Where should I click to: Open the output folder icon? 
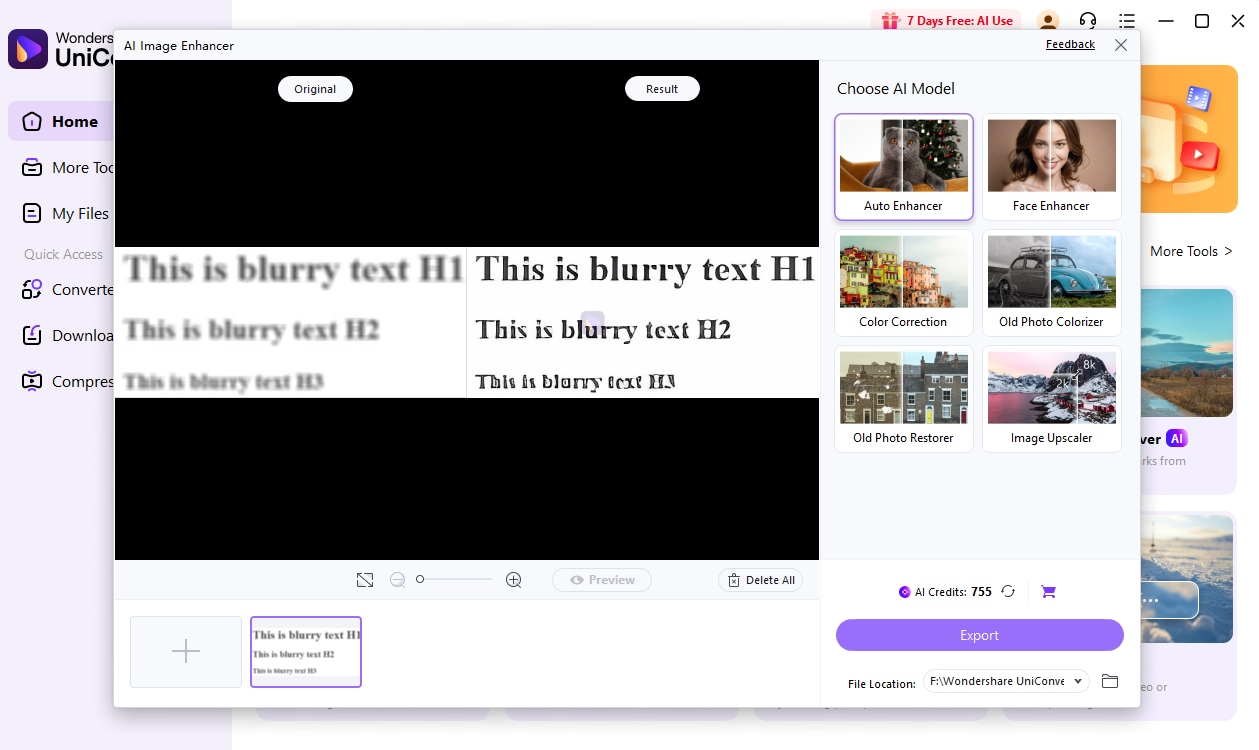[x=1110, y=681]
